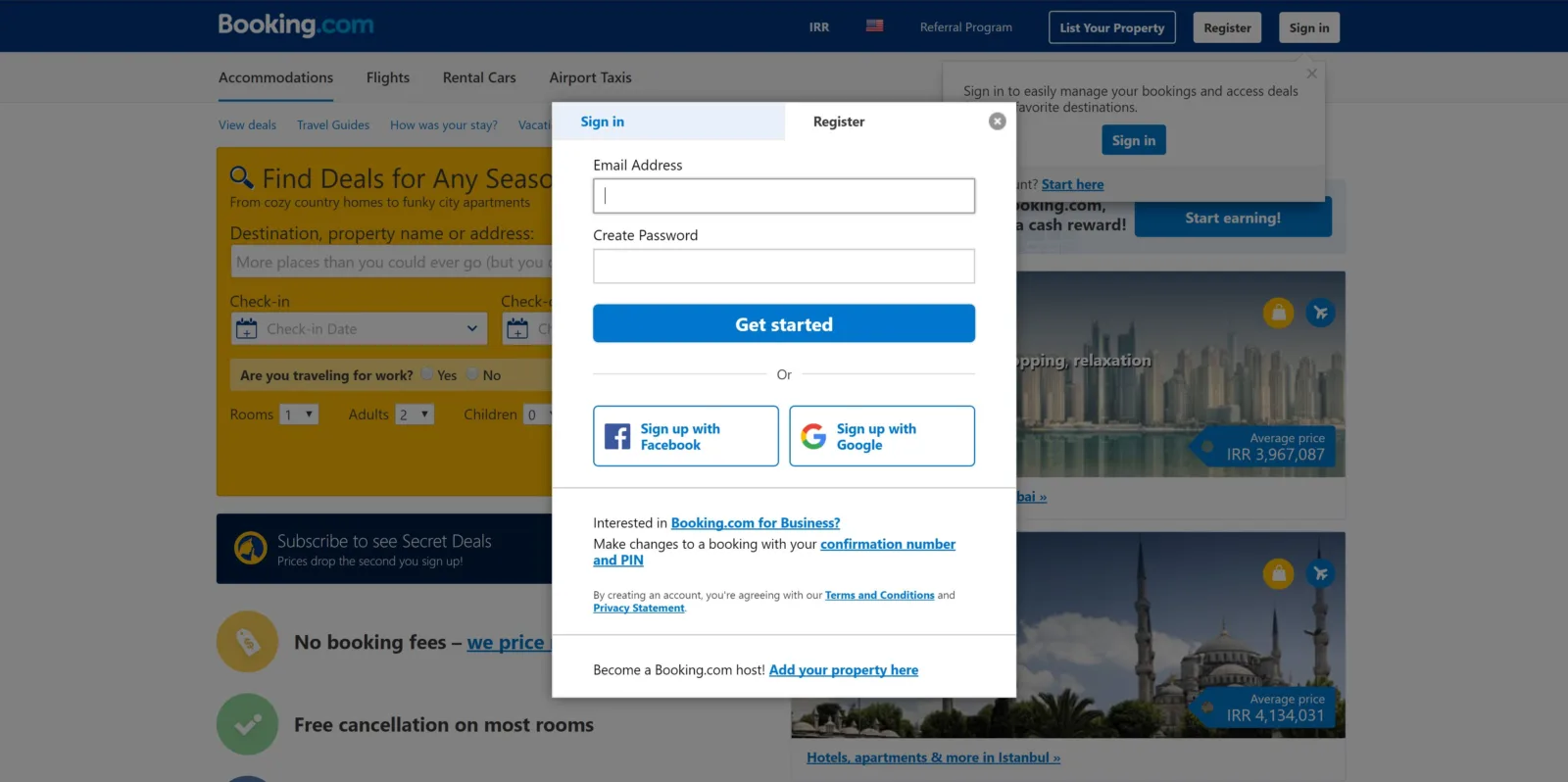Open the Referral Program link
The width and height of the screenshot is (1568, 782).
pos(966,27)
